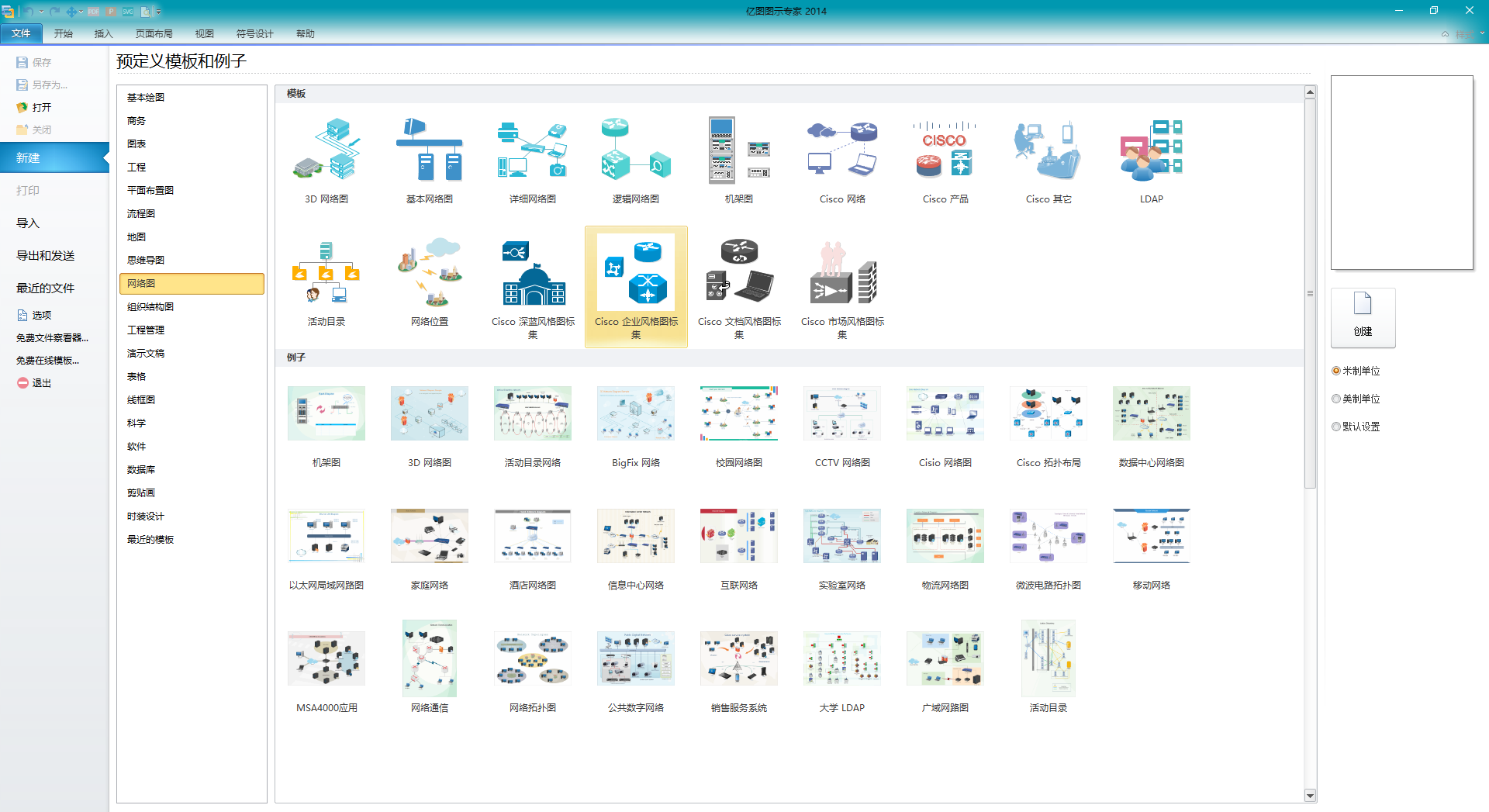This screenshot has height=812, width=1489.
Task: Click the export to PDF toolbar icon
Action: 93,12
